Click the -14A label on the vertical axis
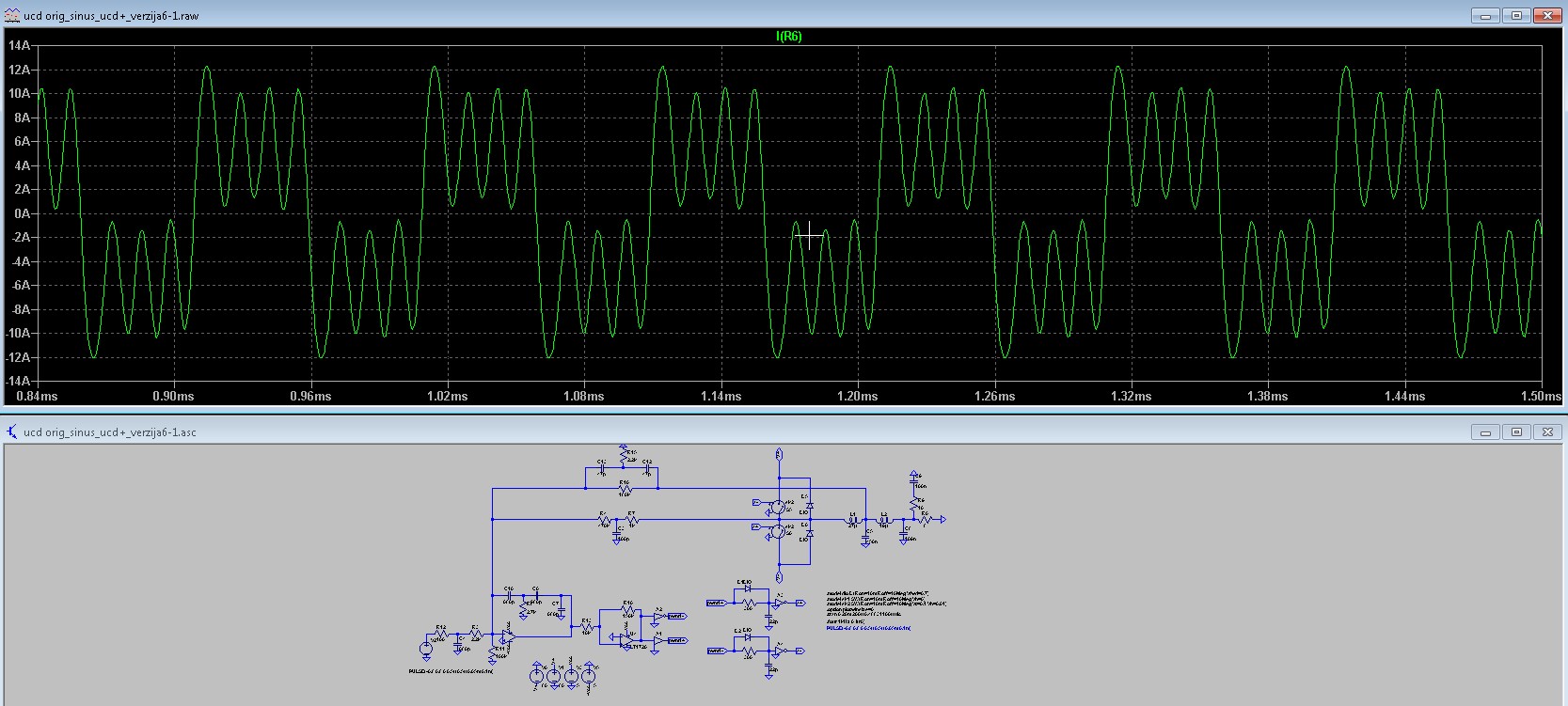This screenshot has width=1568, height=706. pyautogui.click(x=18, y=381)
